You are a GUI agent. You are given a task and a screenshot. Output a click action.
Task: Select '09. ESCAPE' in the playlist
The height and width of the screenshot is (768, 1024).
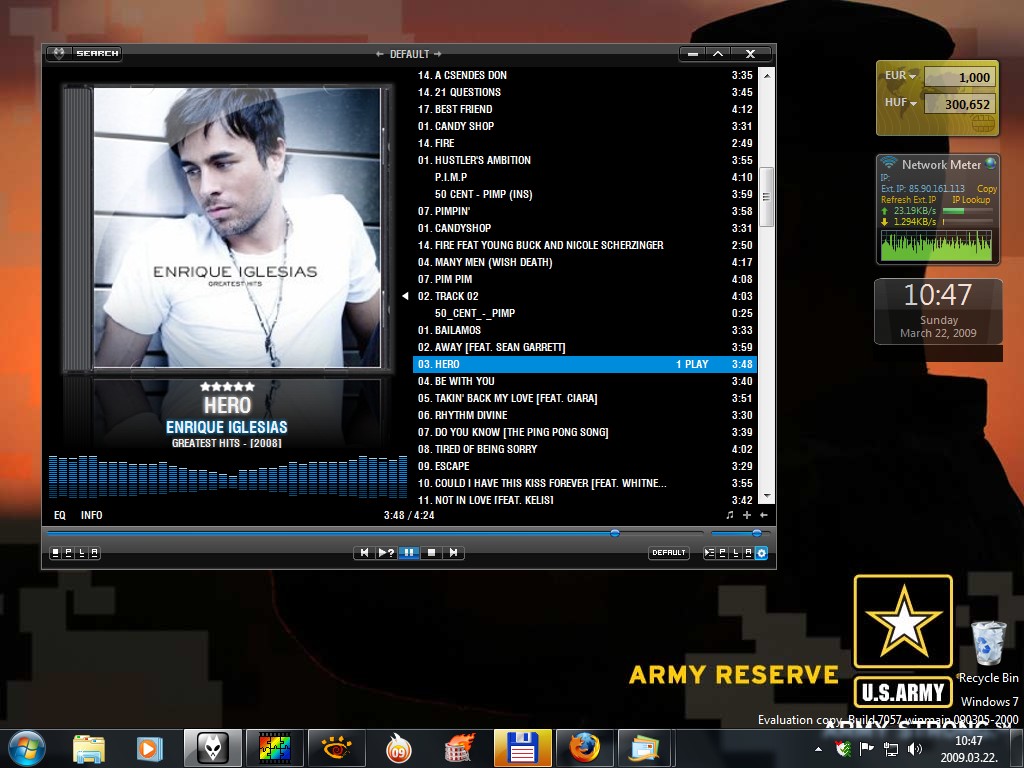[585, 466]
